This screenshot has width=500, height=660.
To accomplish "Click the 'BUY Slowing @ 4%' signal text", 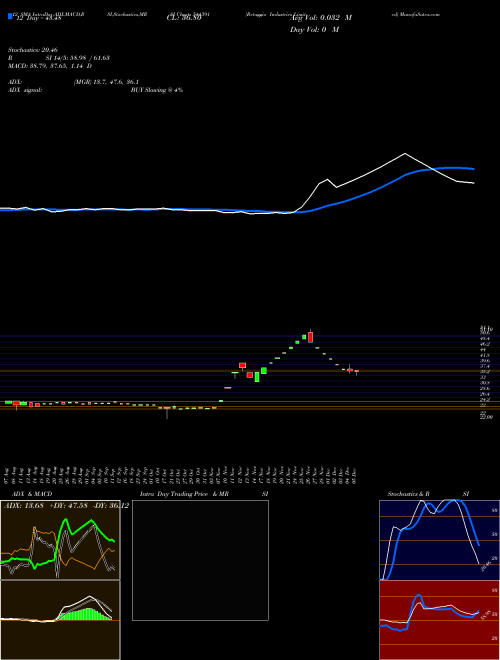I will tap(157, 90).
